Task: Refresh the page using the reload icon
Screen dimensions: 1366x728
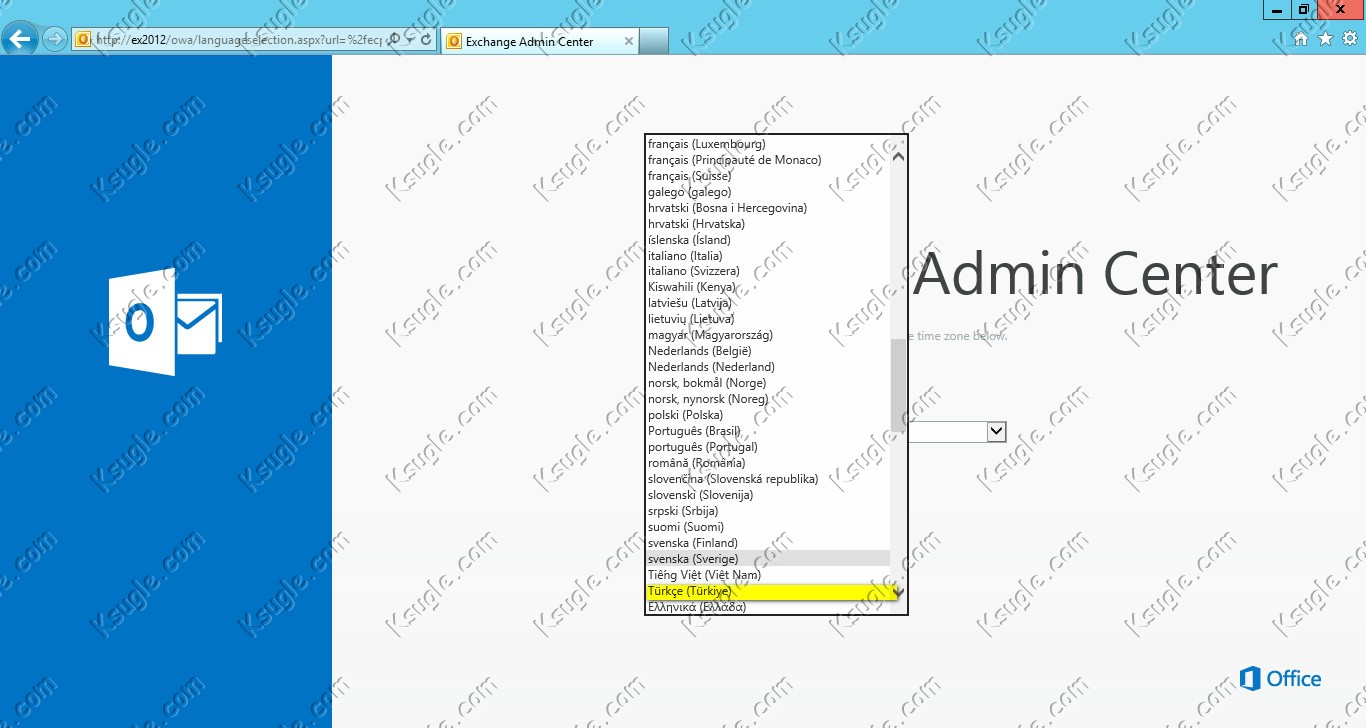Action: (x=427, y=40)
